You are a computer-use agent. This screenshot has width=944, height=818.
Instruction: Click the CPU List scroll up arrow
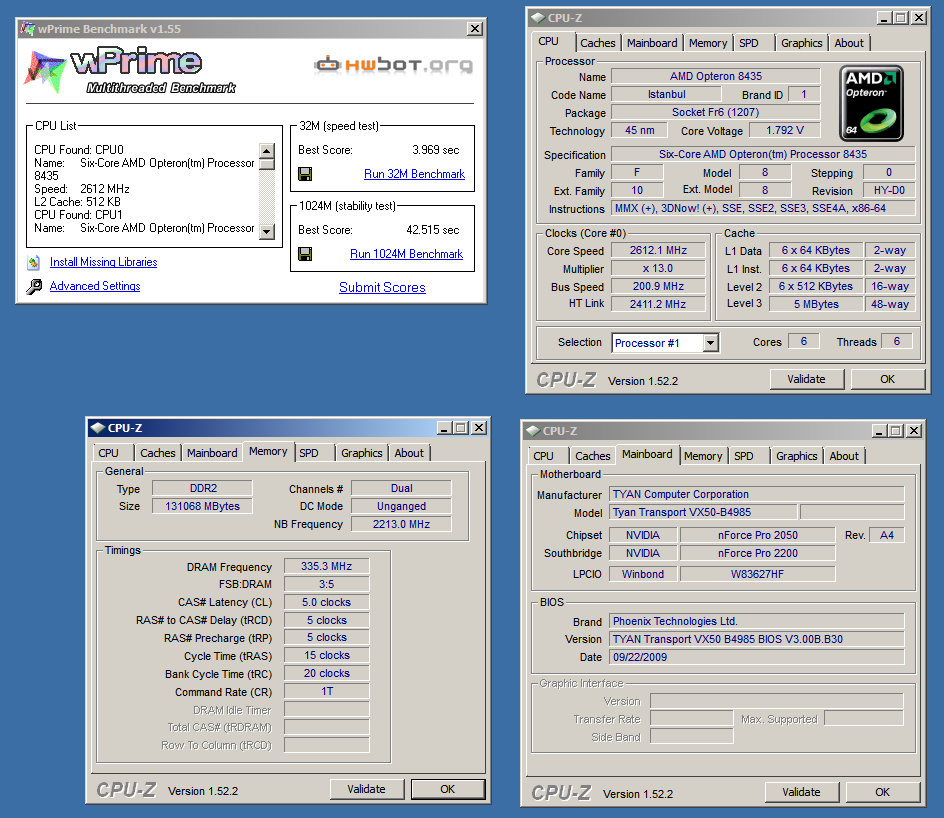267,150
